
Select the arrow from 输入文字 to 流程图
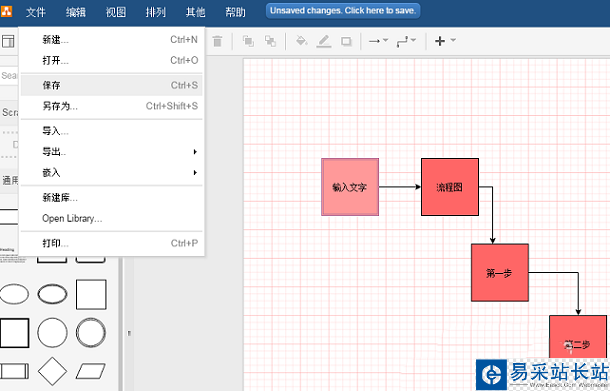click(400, 187)
